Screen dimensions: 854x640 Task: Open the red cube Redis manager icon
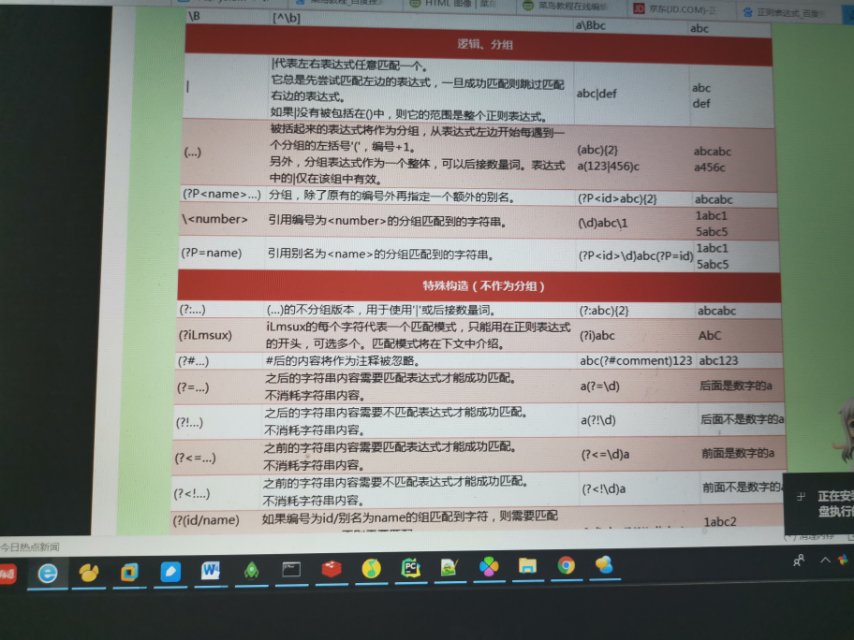coord(331,569)
